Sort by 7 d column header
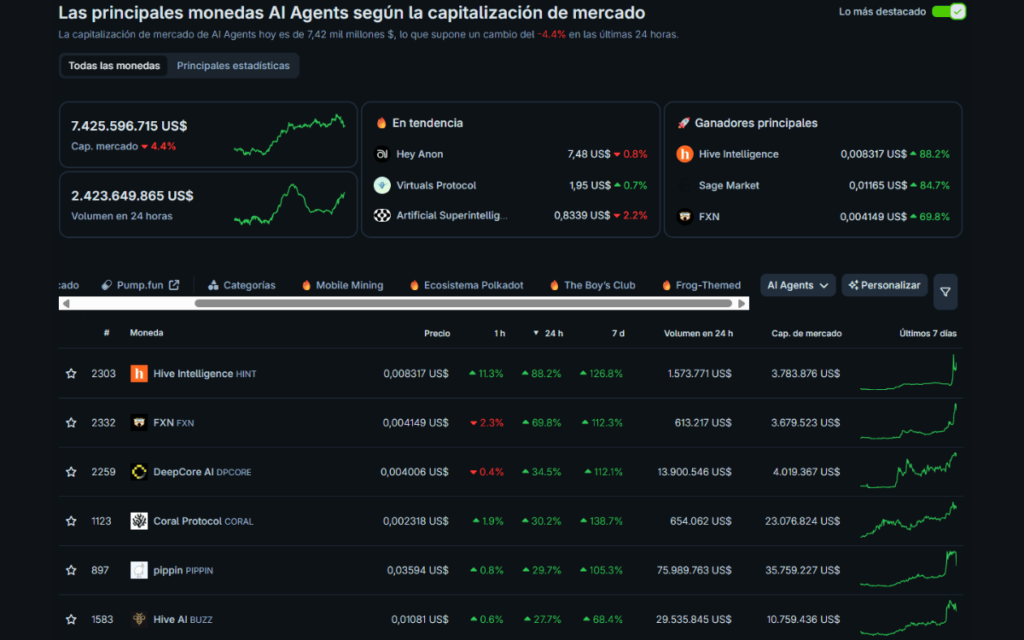Screen dimensions: 1024x640 click(618, 333)
